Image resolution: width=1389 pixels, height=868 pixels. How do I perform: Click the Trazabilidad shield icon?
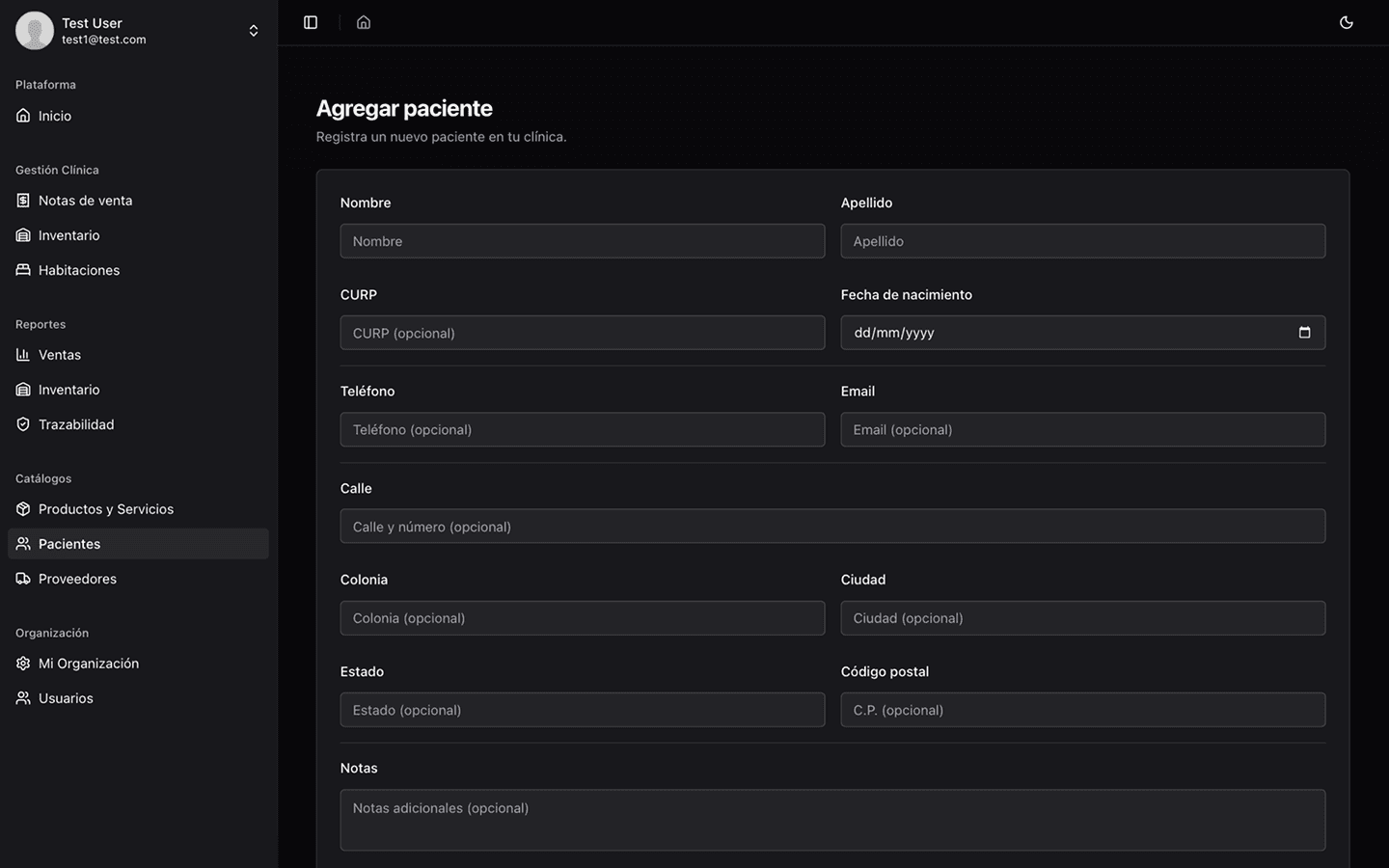pos(23,424)
